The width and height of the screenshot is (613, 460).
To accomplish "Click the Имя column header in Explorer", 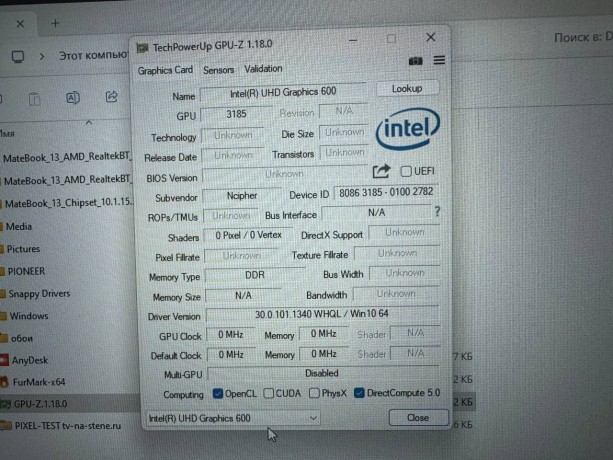I will (x=7, y=134).
